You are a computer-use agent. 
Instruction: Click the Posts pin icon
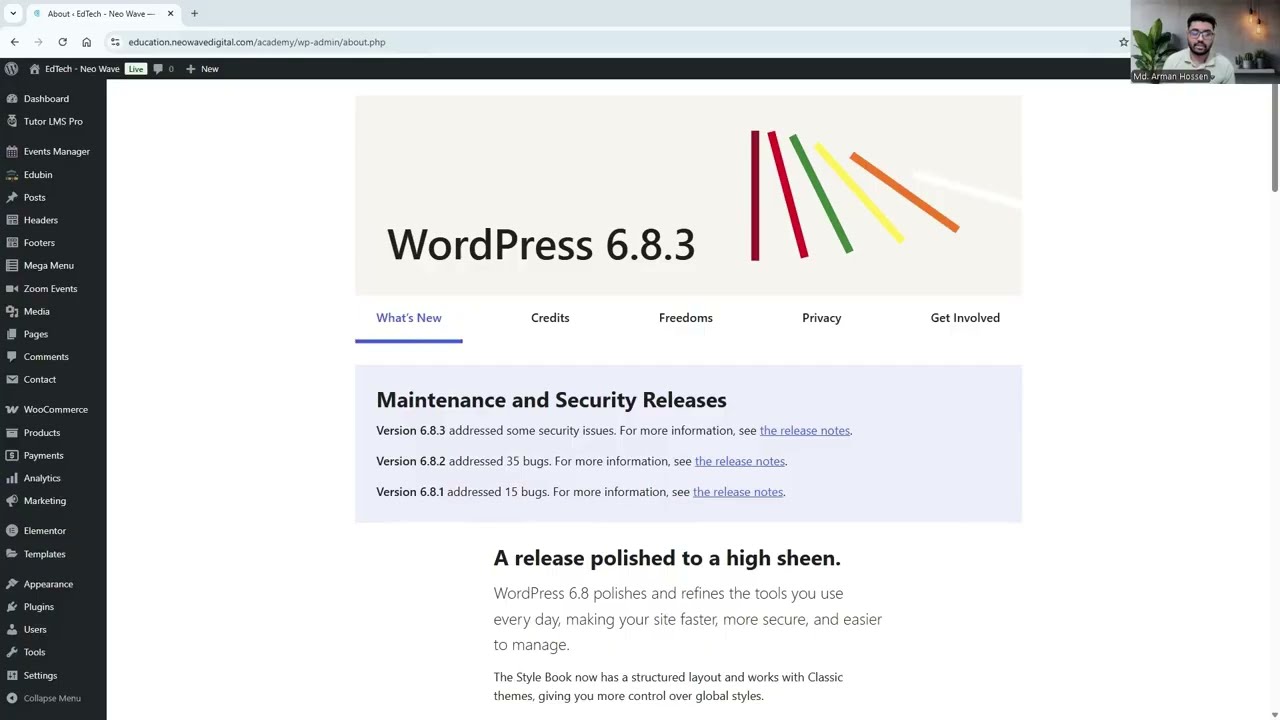(12, 198)
